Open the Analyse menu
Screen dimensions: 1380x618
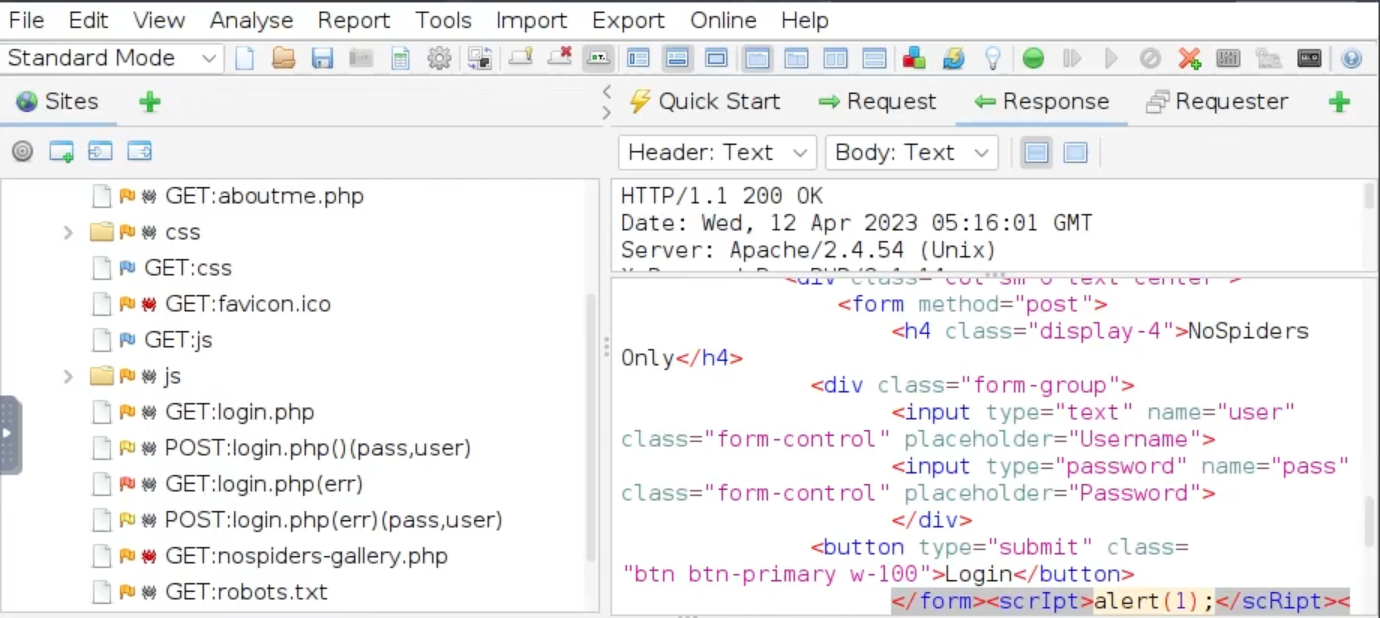point(251,20)
